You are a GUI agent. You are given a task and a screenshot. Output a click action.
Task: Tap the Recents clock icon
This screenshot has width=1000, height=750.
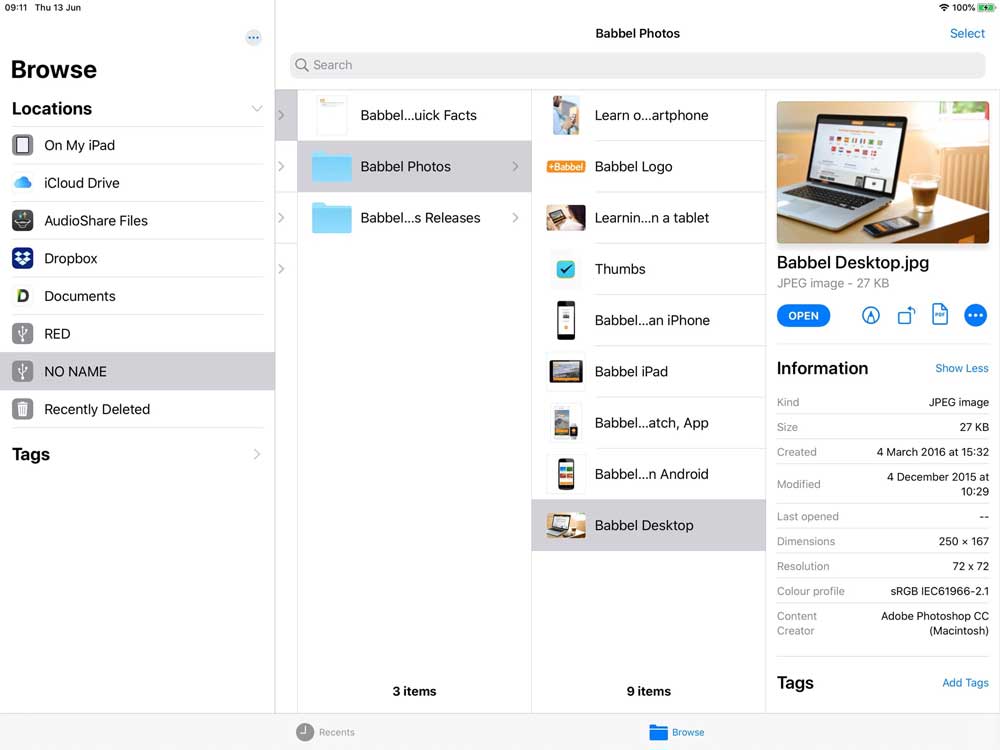point(305,732)
